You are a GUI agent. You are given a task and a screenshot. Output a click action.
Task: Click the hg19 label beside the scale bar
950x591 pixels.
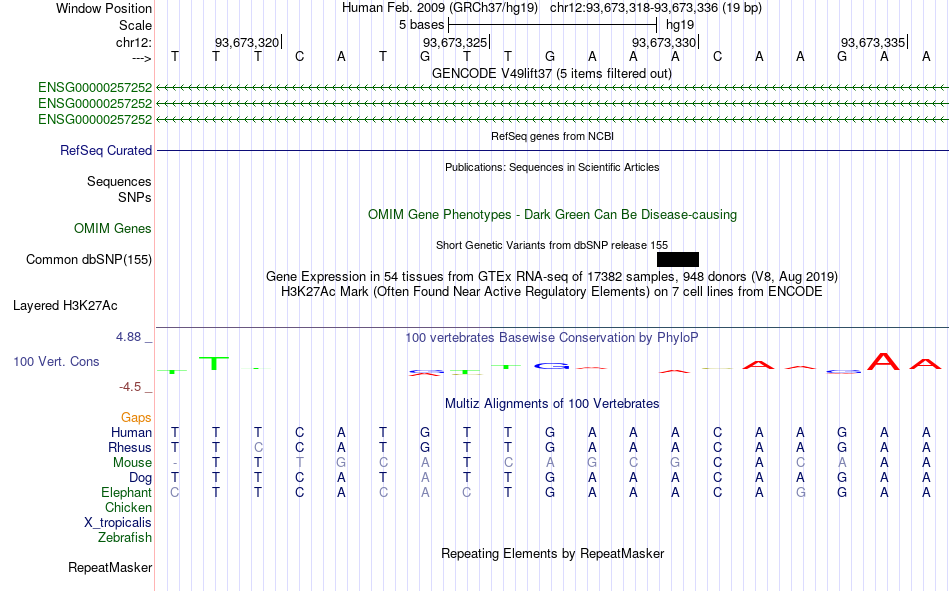[680, 25]
